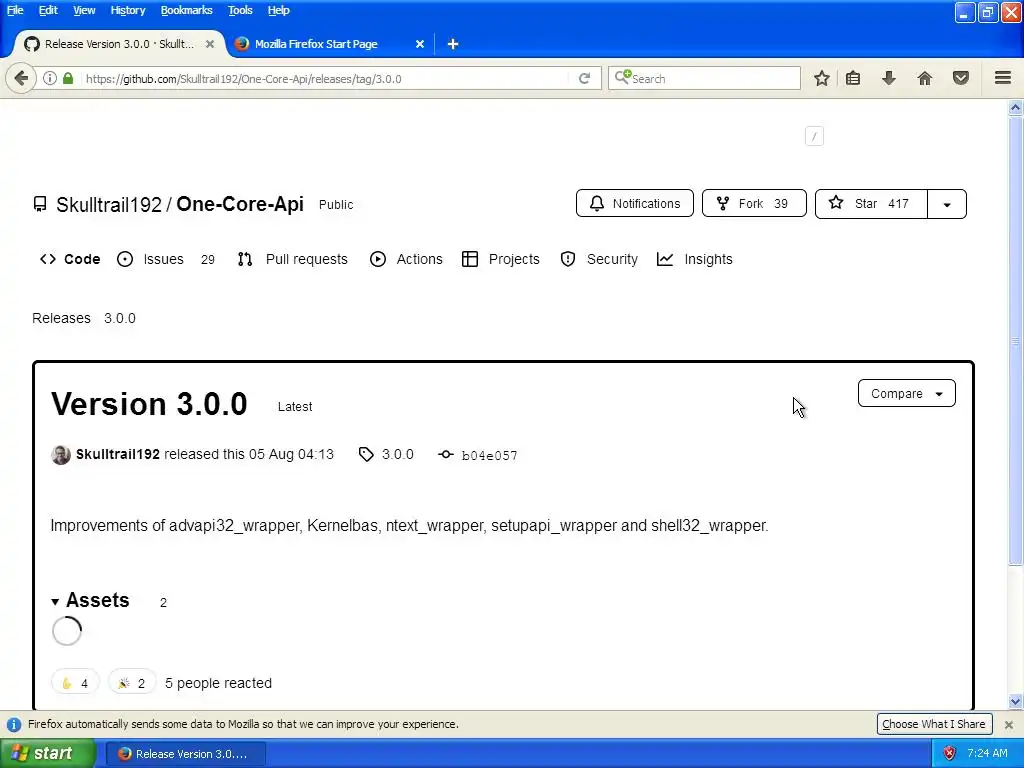Click Skulltrail192 author name in release
Viewport: 1024px width, 768px height.
(118, 455)
